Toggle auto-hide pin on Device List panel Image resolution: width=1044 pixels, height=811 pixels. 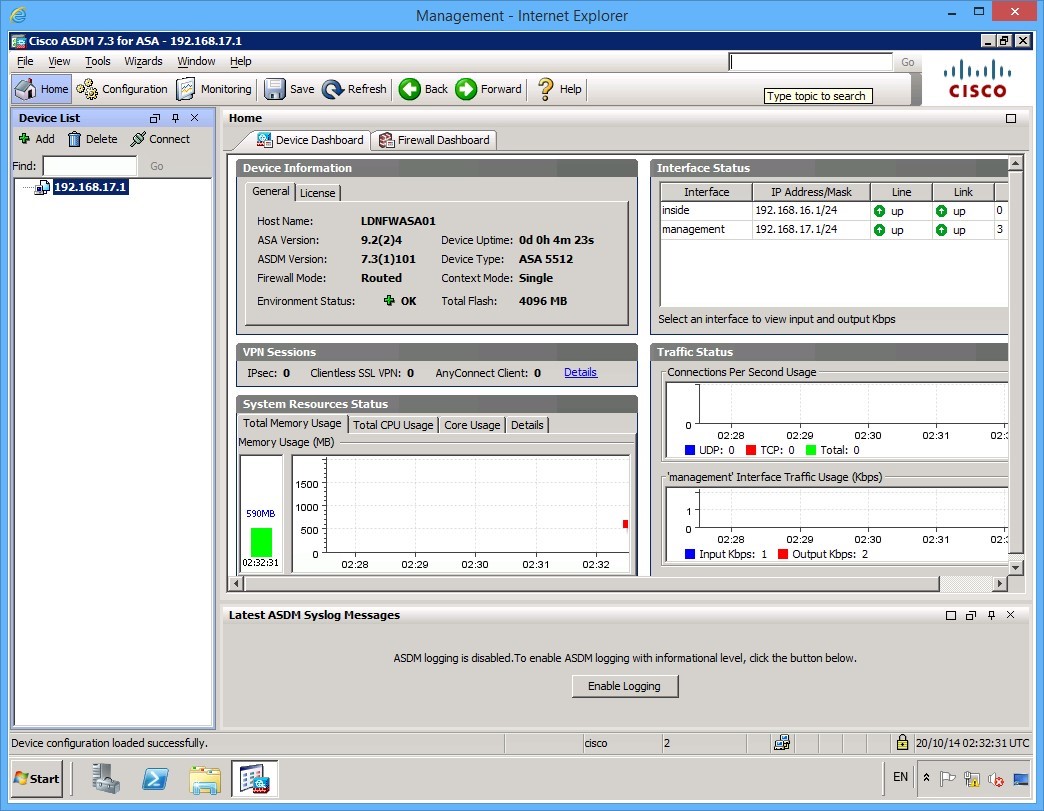176,117
